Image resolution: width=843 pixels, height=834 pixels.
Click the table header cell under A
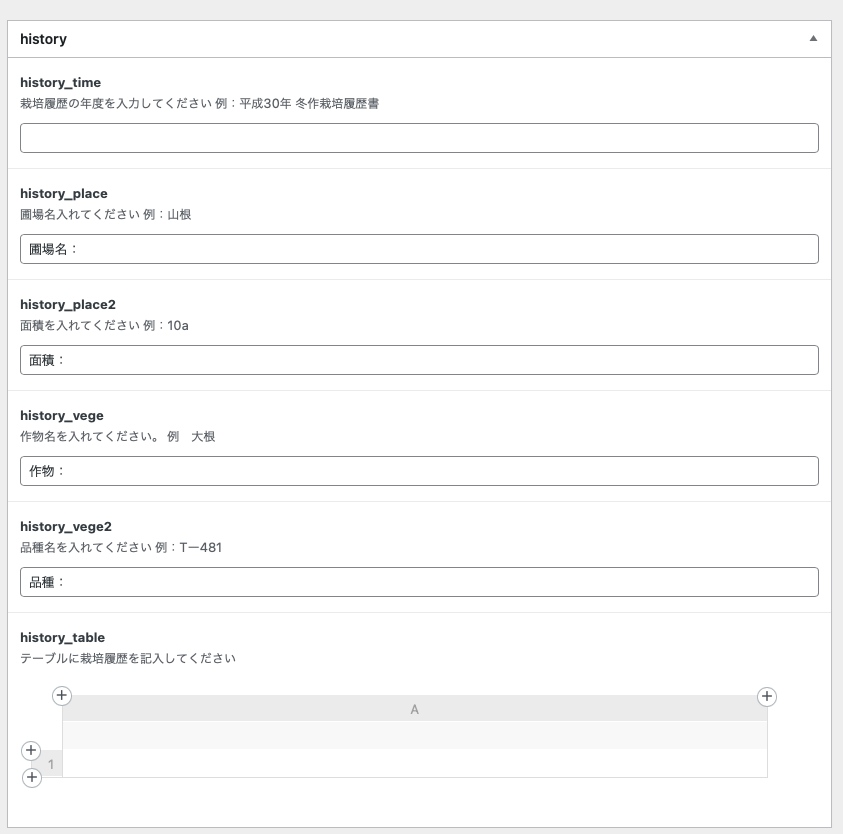414,735
